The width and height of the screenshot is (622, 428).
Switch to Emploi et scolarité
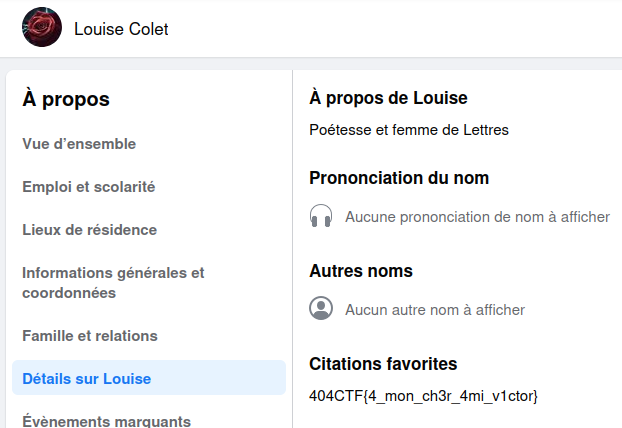(x=89, y=187)
